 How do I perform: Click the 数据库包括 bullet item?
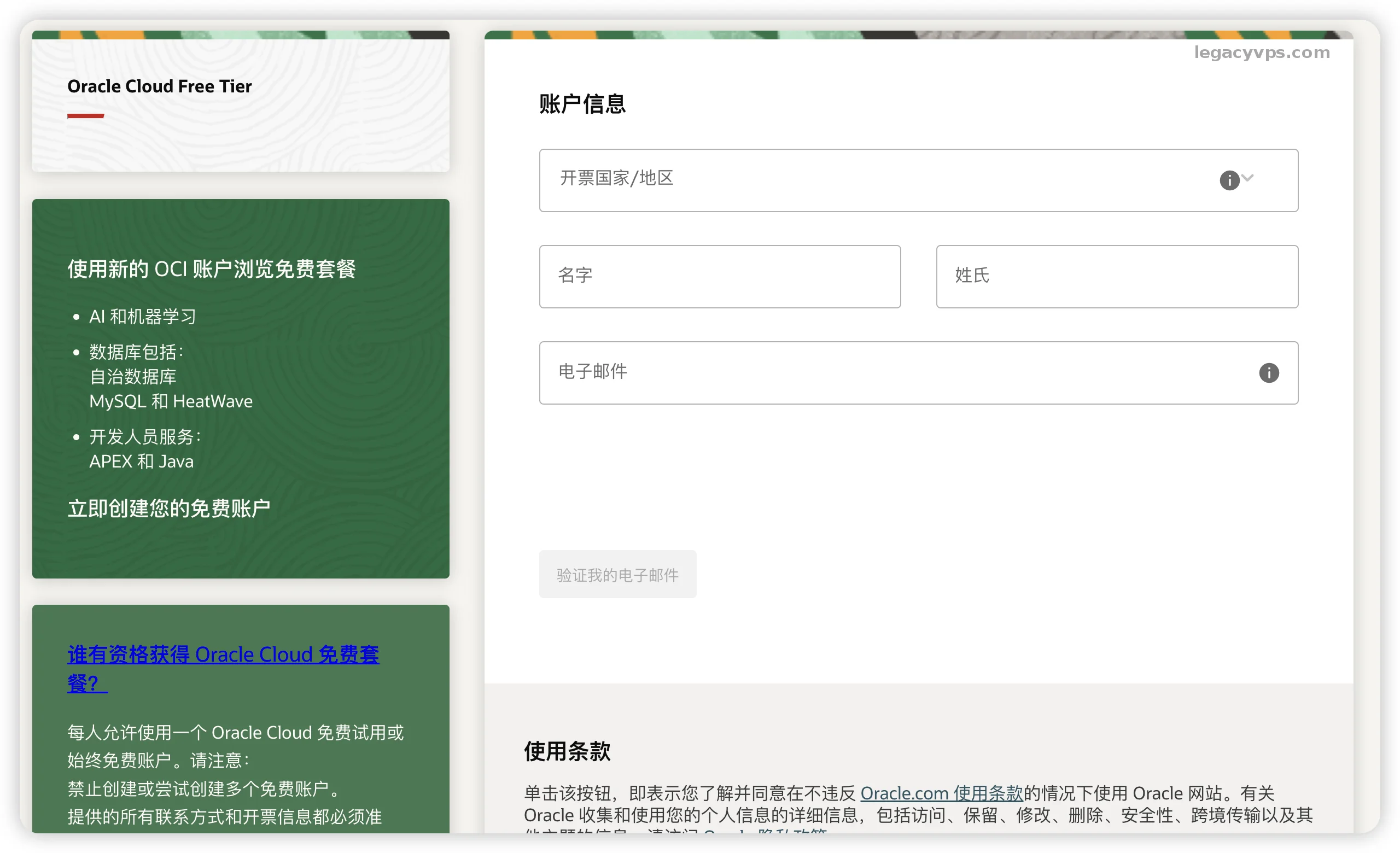(136, 352)
